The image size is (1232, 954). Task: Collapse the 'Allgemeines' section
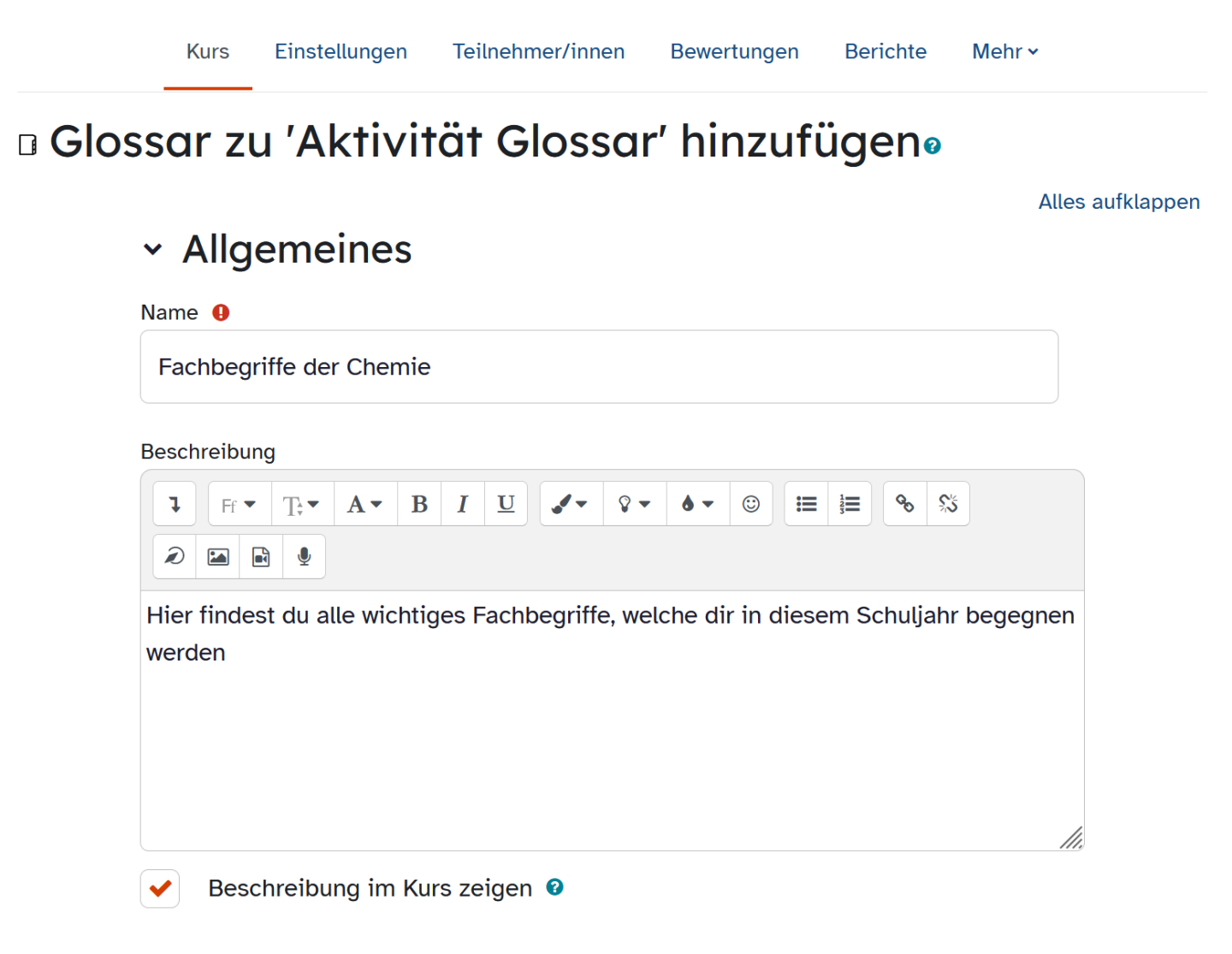152,249
